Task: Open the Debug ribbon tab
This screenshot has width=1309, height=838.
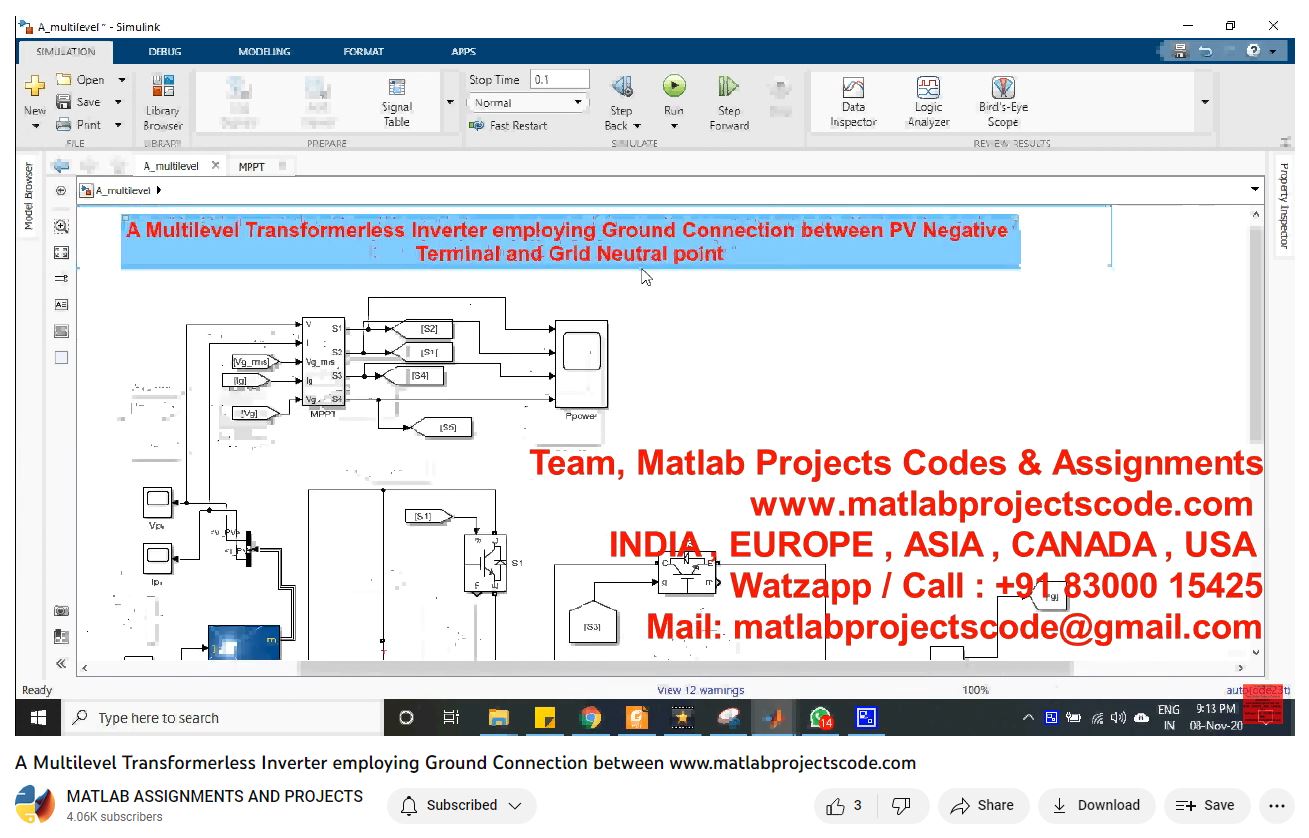Action: pyautogui.click(x=166, y=51)
